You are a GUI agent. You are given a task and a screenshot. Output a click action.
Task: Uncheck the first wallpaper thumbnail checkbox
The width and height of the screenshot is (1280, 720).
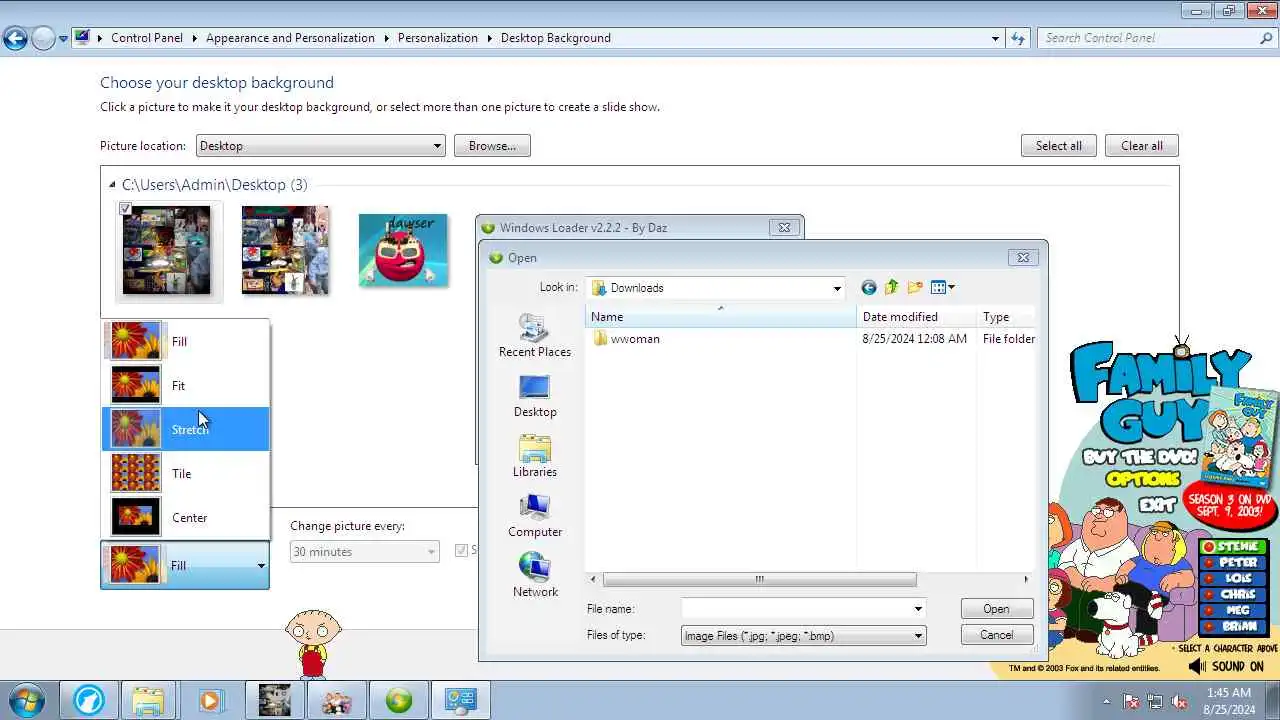pyautogui.click(x=125, y=209)
